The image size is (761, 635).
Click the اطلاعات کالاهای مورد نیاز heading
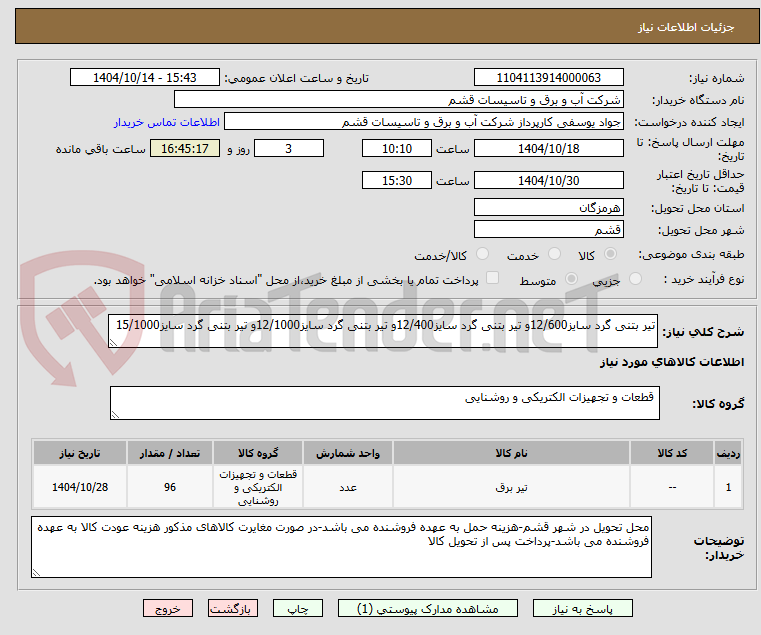(672, 362)
